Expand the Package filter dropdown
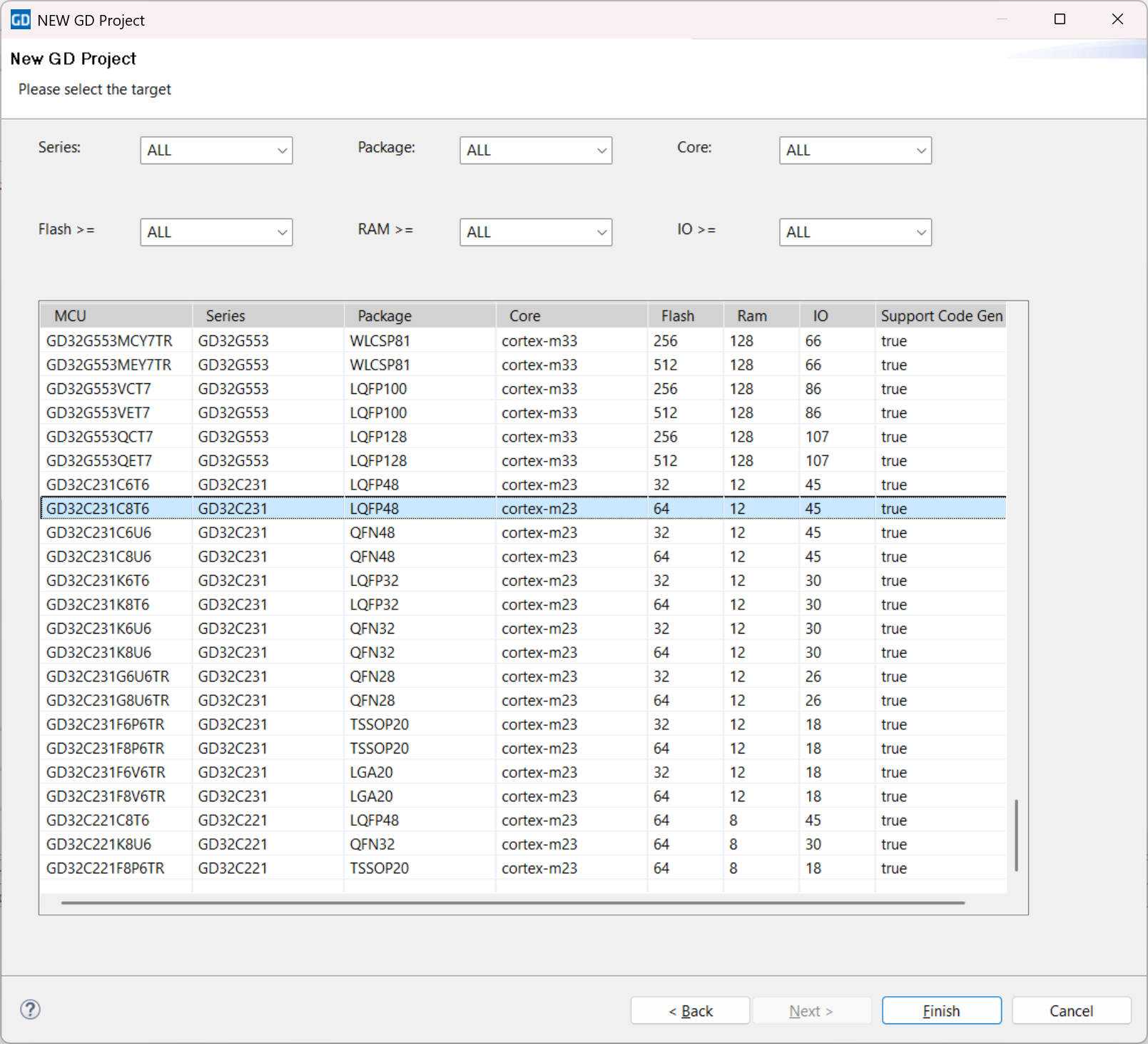Image resolution: width=1148 pixels, height=1044 pixels. pos(536,151)
